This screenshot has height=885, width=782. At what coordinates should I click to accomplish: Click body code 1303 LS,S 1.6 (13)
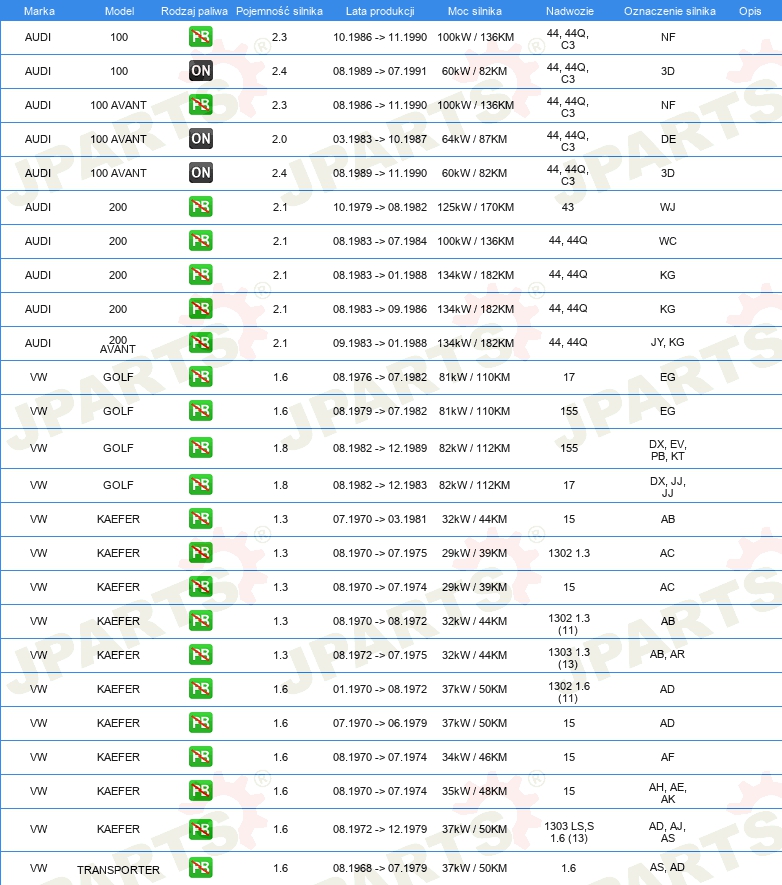click(x=569, y=832)
